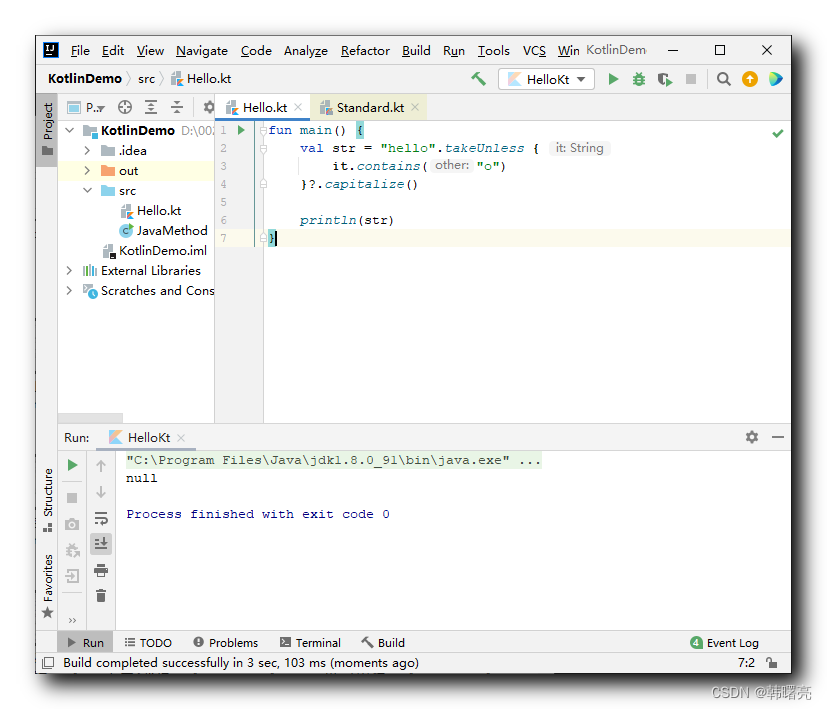Close the Standard.kt editor tab
The image size is (827, 709).
point(415,107)
